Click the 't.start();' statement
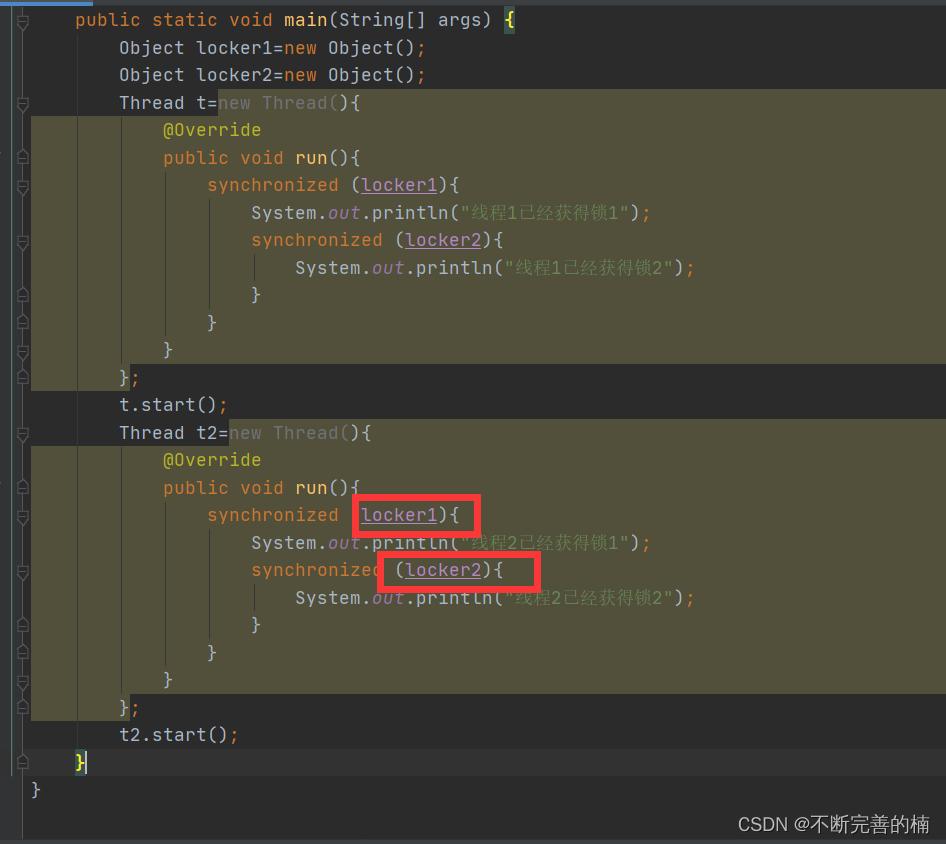Viewport: 946px width, 844px height. 173,405
